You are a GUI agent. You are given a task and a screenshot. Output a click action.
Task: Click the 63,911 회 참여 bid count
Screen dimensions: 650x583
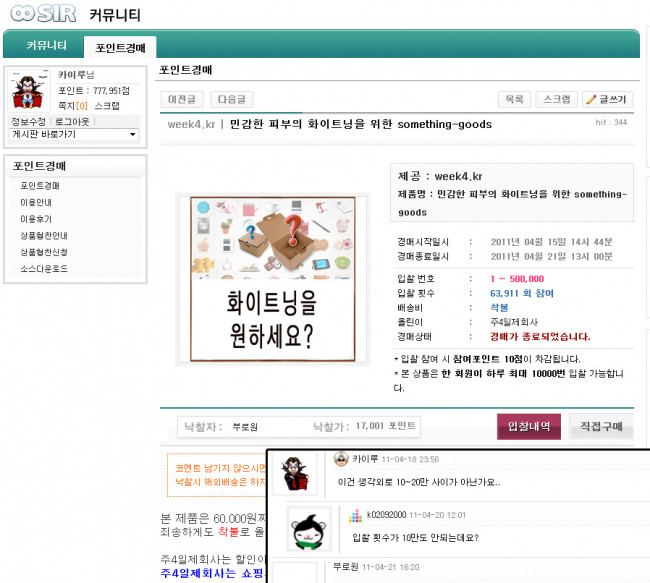pyautogui.click(x=521, y=293)
